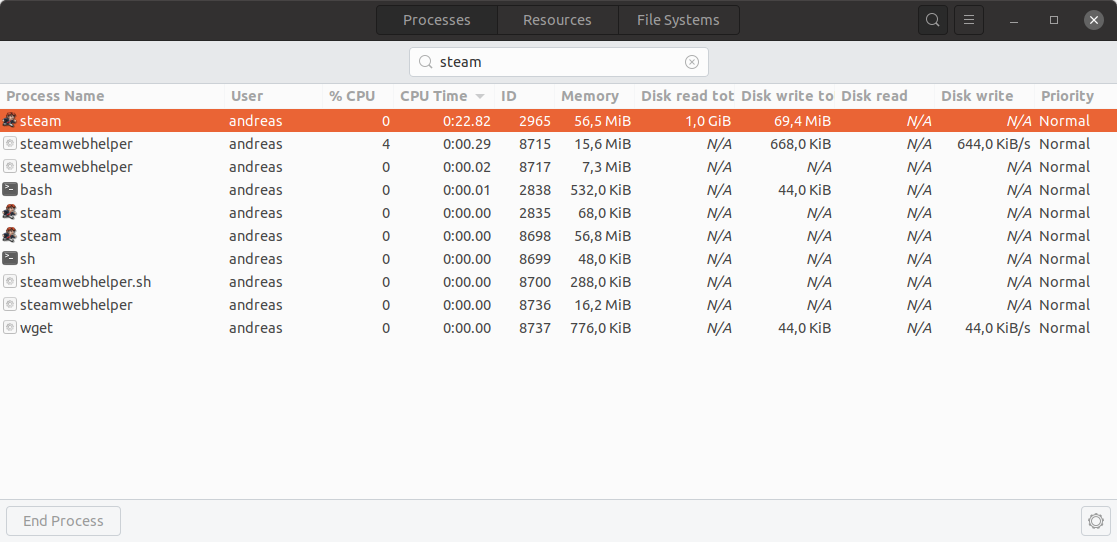Click the wget process icon

(10, 328)
